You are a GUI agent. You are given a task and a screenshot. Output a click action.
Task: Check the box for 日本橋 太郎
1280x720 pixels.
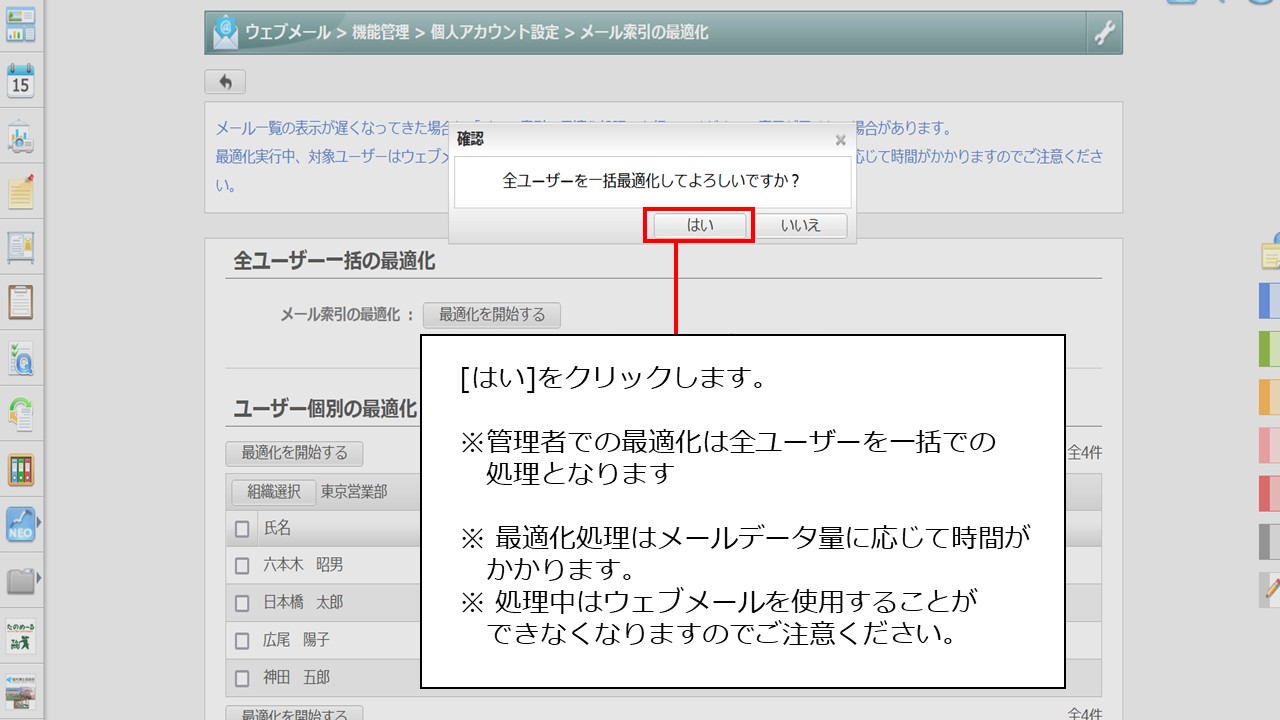[x=242, y=603]
